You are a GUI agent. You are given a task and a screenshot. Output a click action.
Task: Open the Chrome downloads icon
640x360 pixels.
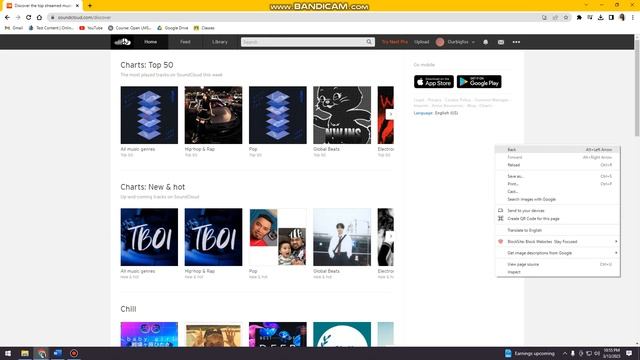coord(600,18)
